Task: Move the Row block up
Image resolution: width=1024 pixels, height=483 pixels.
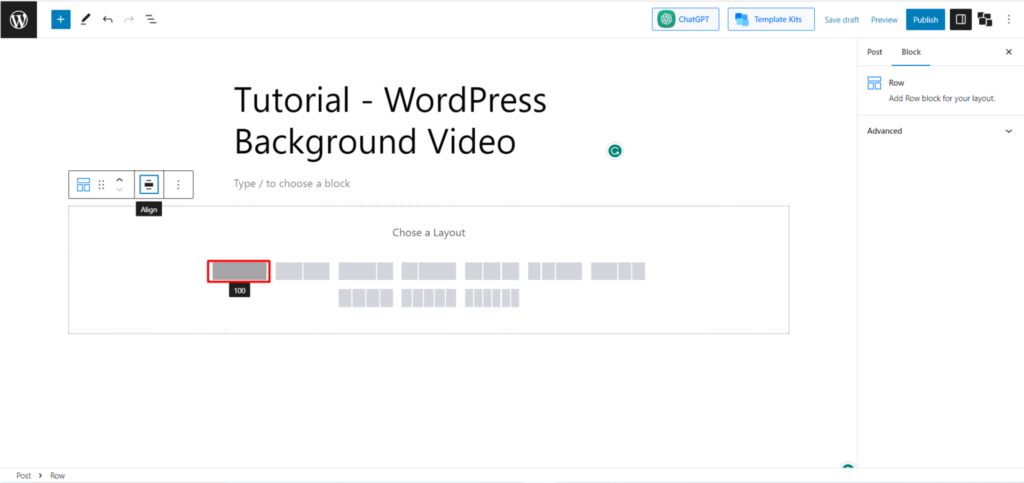Action: 120,179
